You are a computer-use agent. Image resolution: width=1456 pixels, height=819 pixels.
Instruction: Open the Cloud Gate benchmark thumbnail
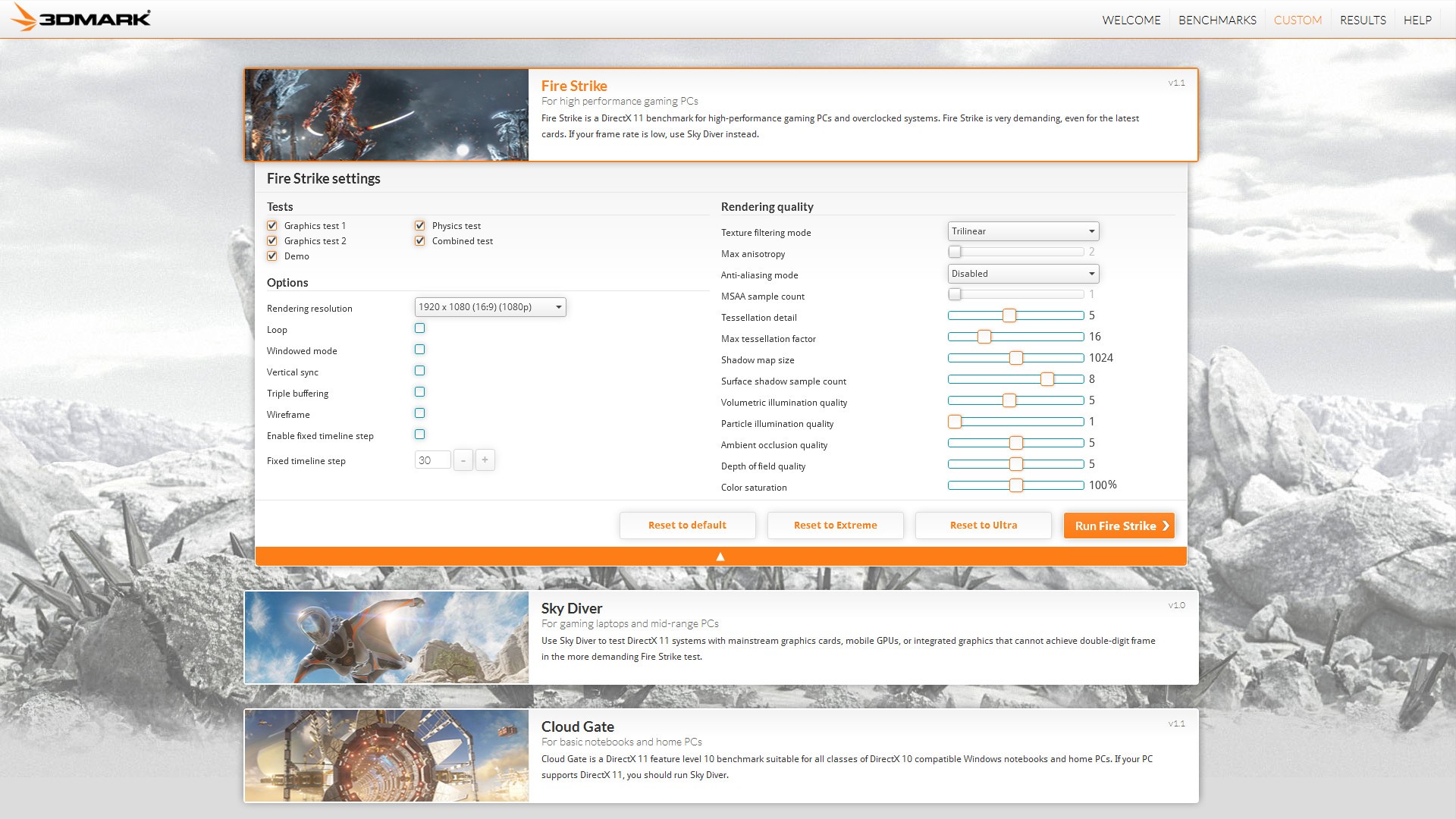387,756
